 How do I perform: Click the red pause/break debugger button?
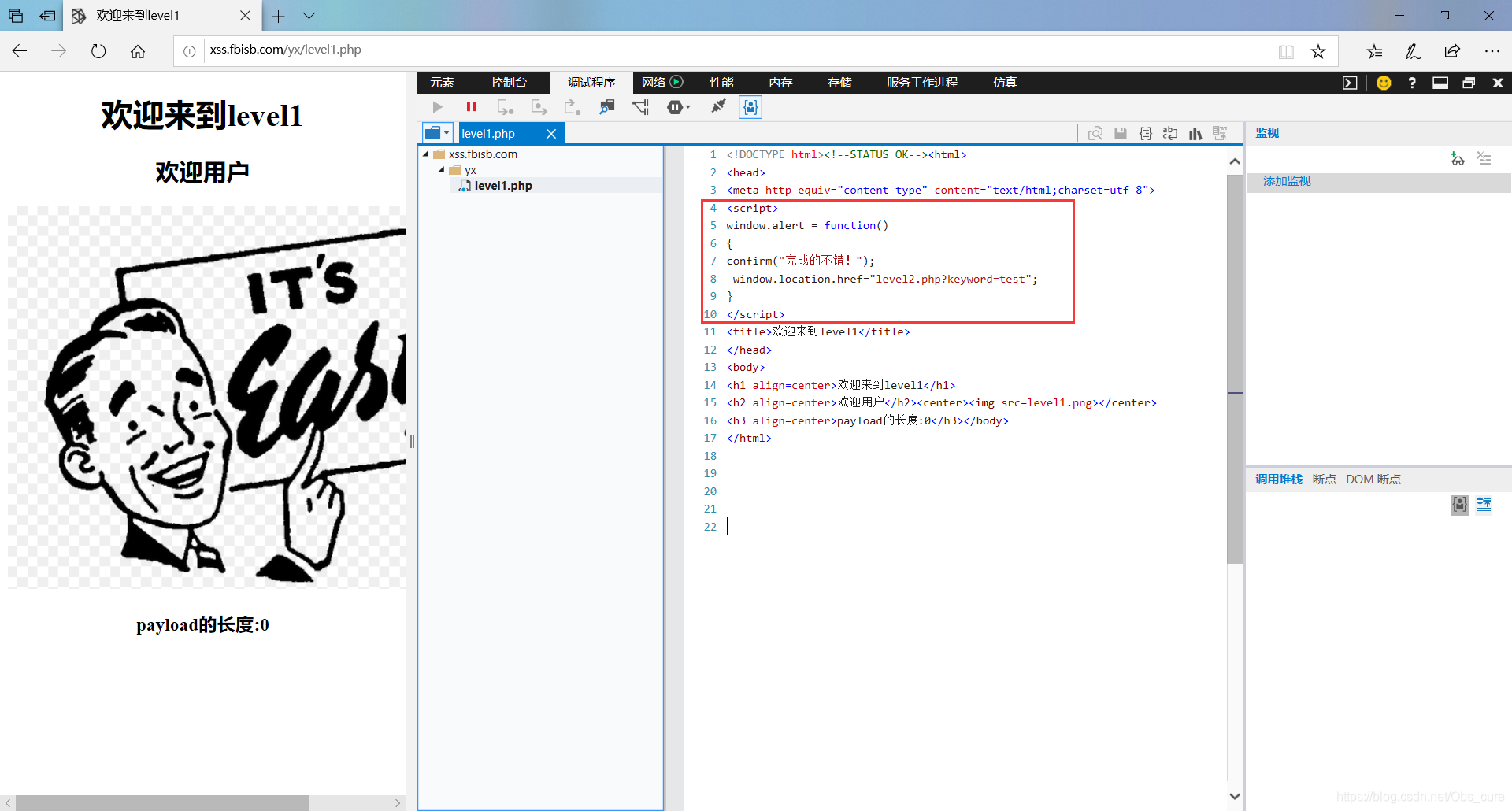(x=471, y=107)
